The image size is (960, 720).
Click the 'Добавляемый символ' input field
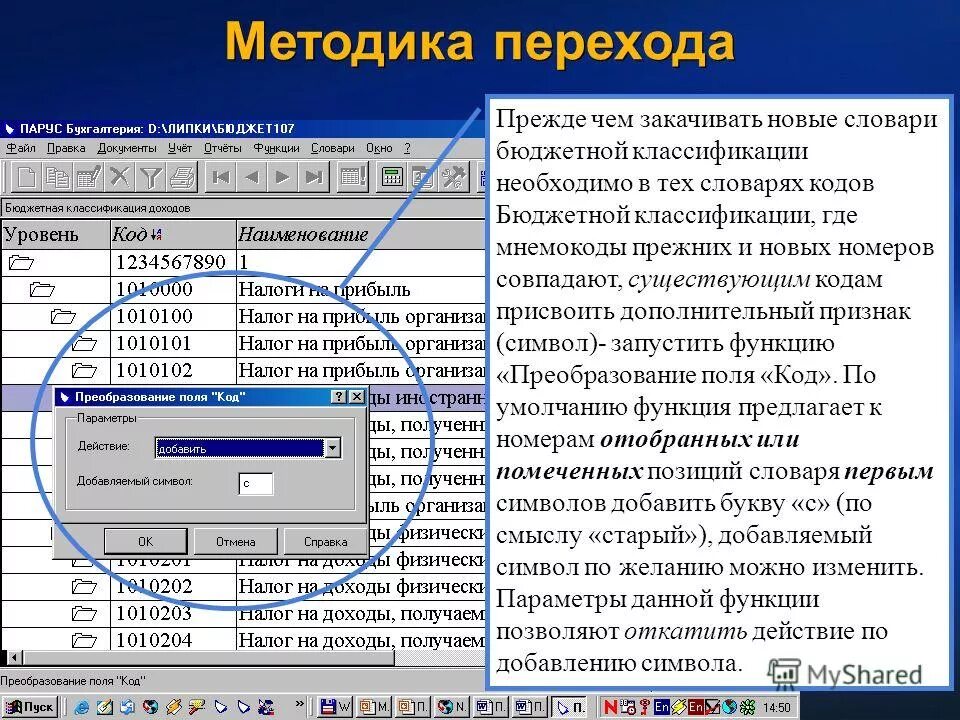pyautogui.click(x=256, y=483)
